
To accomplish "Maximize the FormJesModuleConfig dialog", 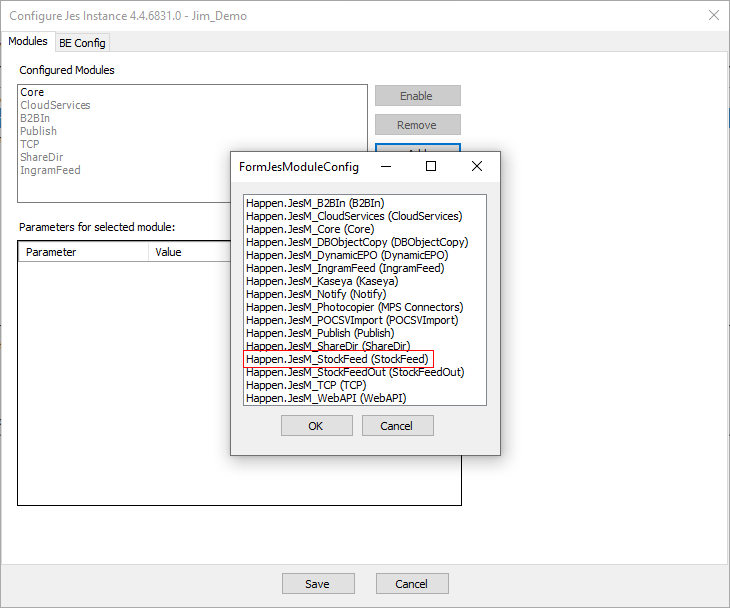I will coord(431,166).
